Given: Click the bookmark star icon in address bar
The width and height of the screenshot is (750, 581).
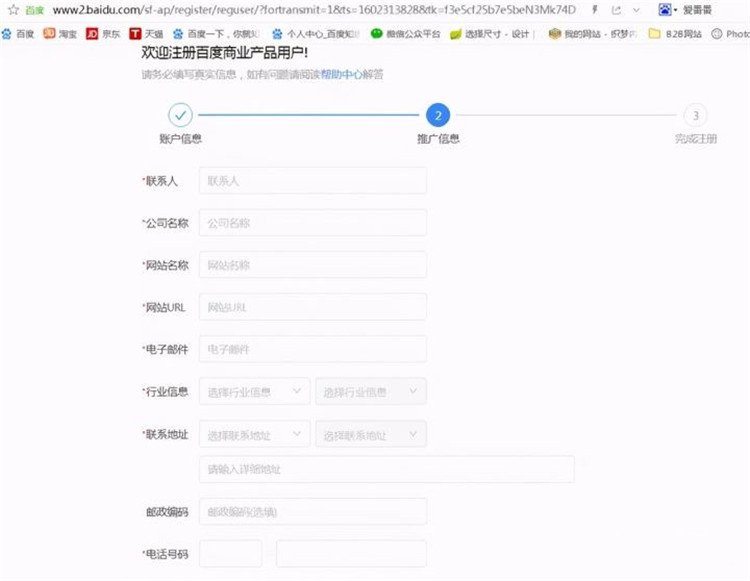Looking at the screenshot, I should pyautogui.click(x=13, y=10).
